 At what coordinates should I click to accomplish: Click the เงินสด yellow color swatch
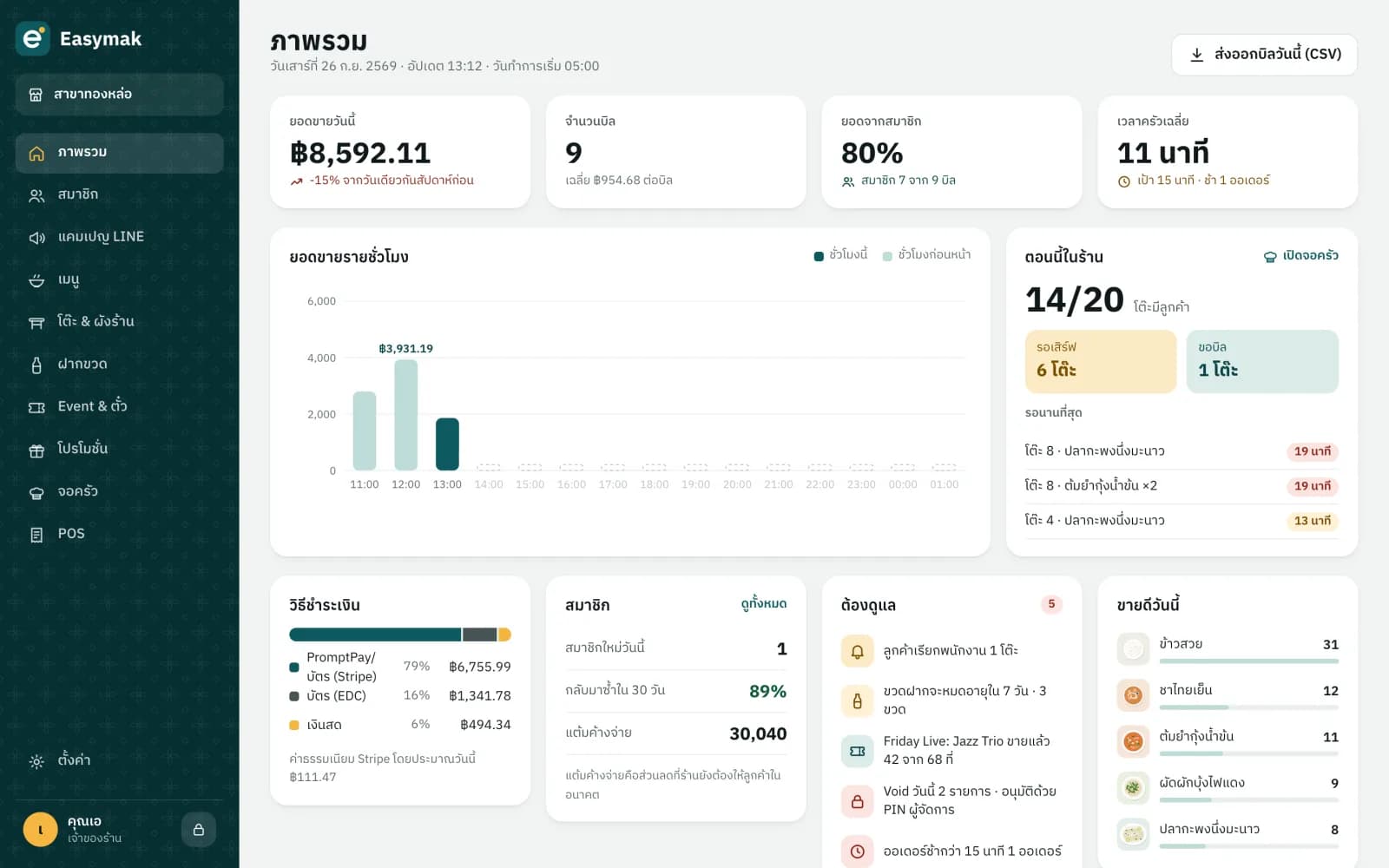[294, 725]
